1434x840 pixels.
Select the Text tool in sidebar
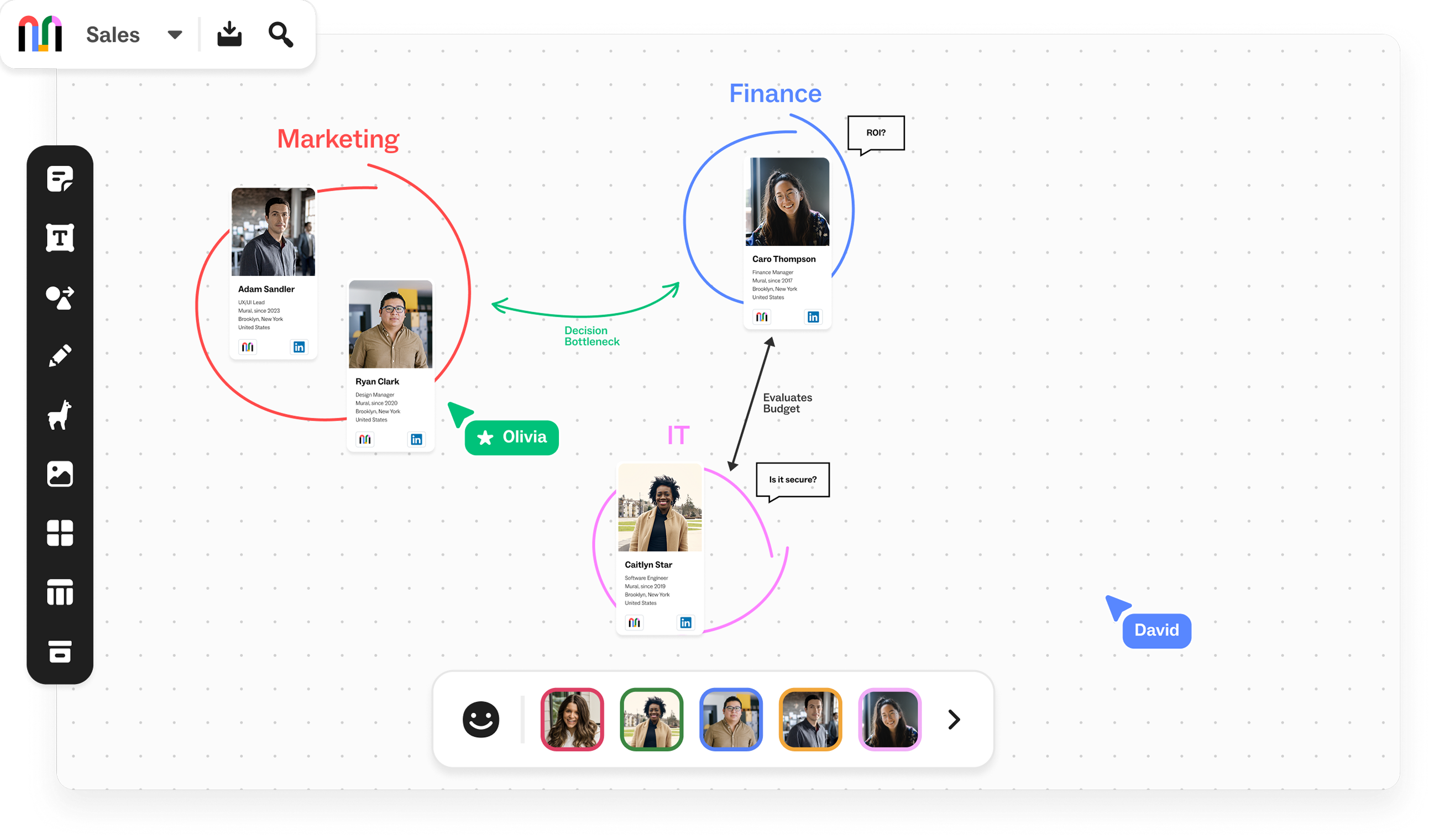click(x=60, y=238)
